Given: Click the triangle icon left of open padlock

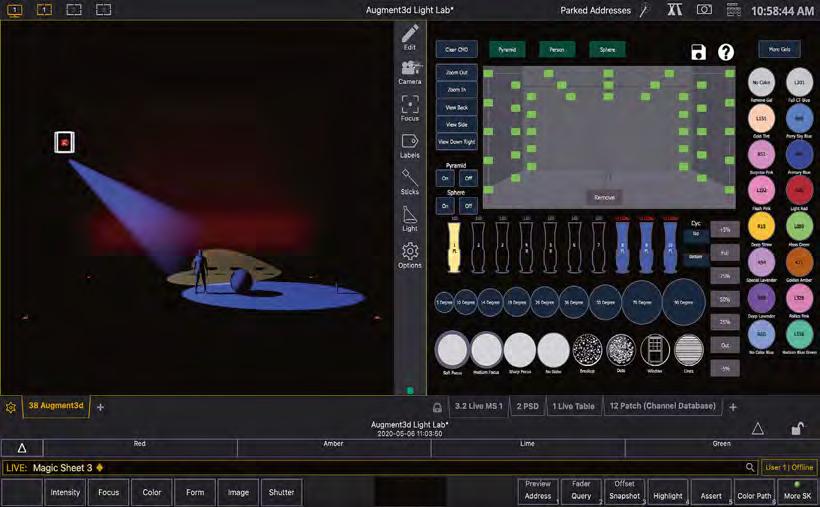Looking at the screenshot, I should coord(758,429).
